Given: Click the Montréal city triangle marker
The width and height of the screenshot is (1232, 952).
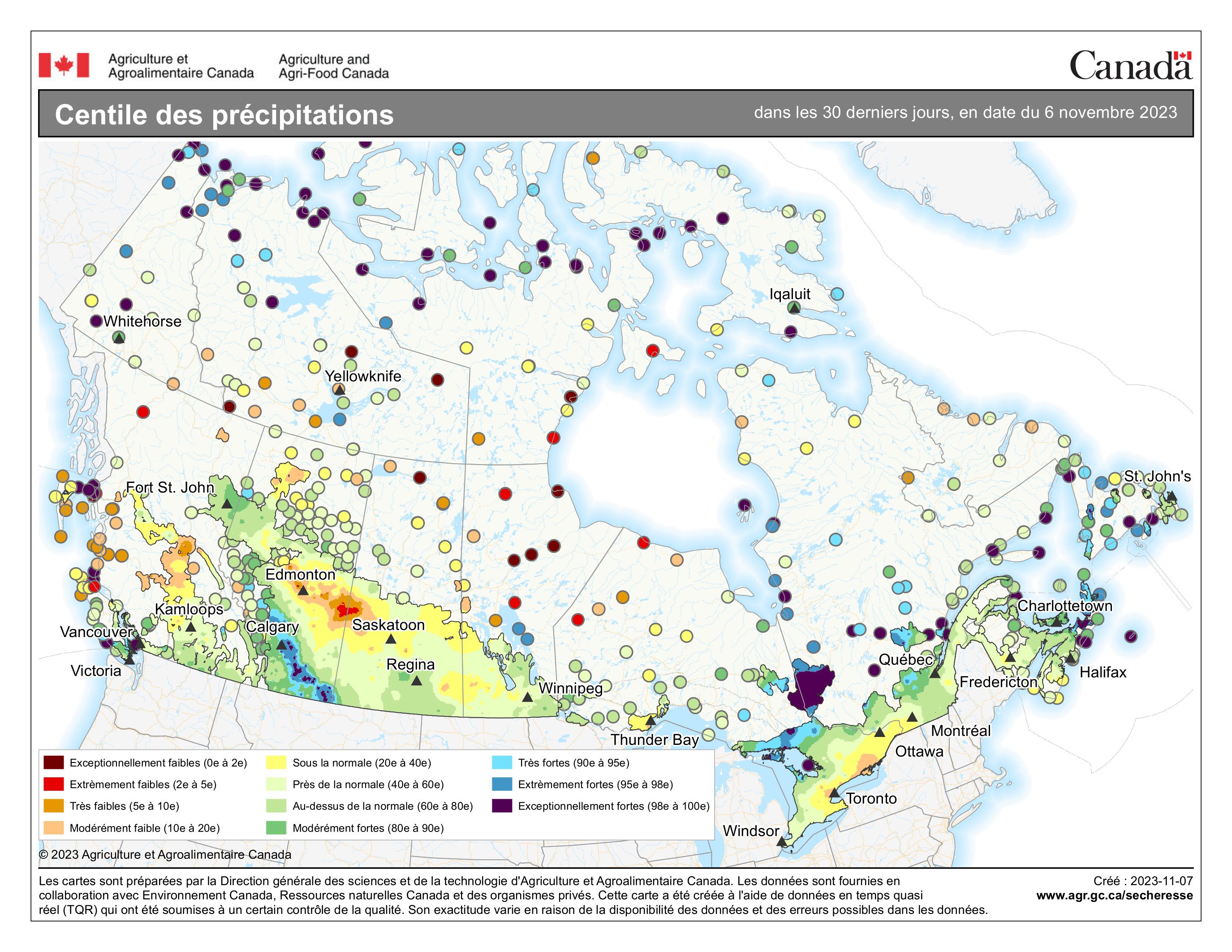Looking at the screenshot, I should tap(912, 717).
